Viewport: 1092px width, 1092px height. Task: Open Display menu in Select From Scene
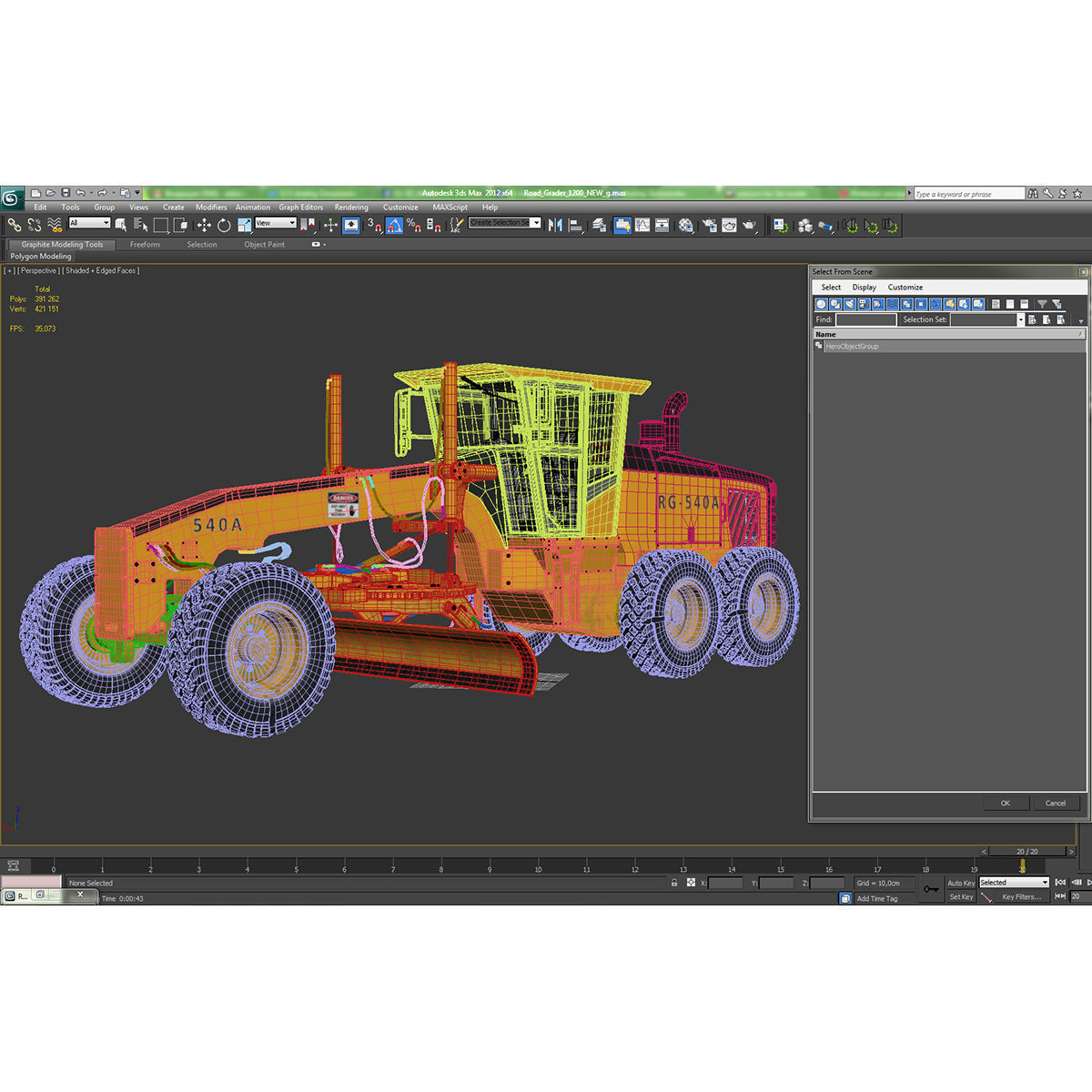click(x=864, y=287)
